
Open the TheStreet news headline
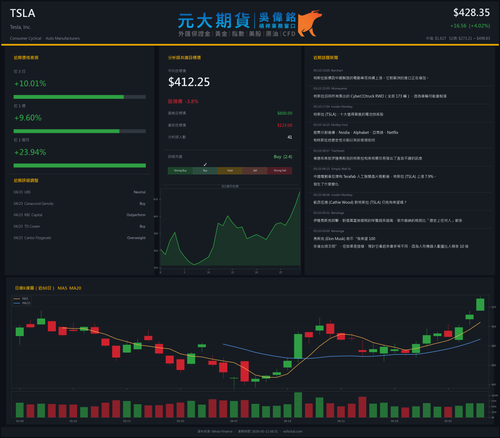(x=367, y=158)
